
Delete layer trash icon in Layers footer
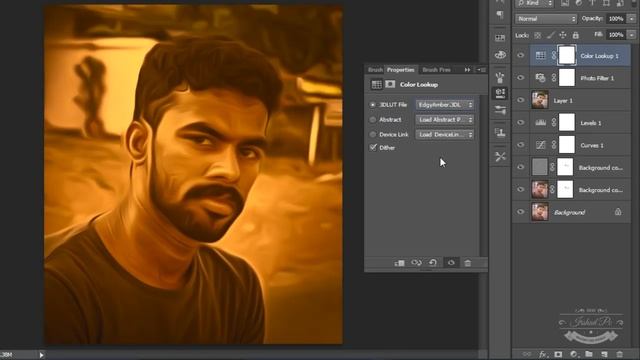[x=620, y=354]
